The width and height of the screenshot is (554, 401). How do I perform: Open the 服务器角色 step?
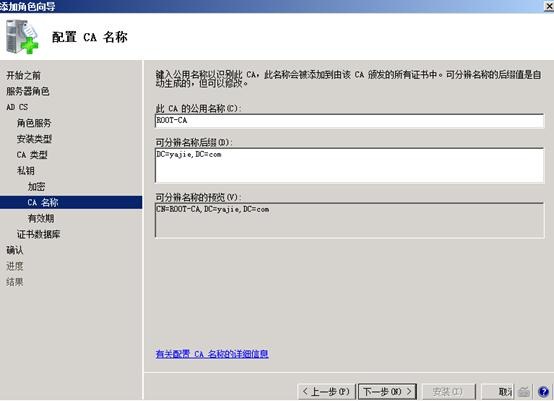(28, 91)
